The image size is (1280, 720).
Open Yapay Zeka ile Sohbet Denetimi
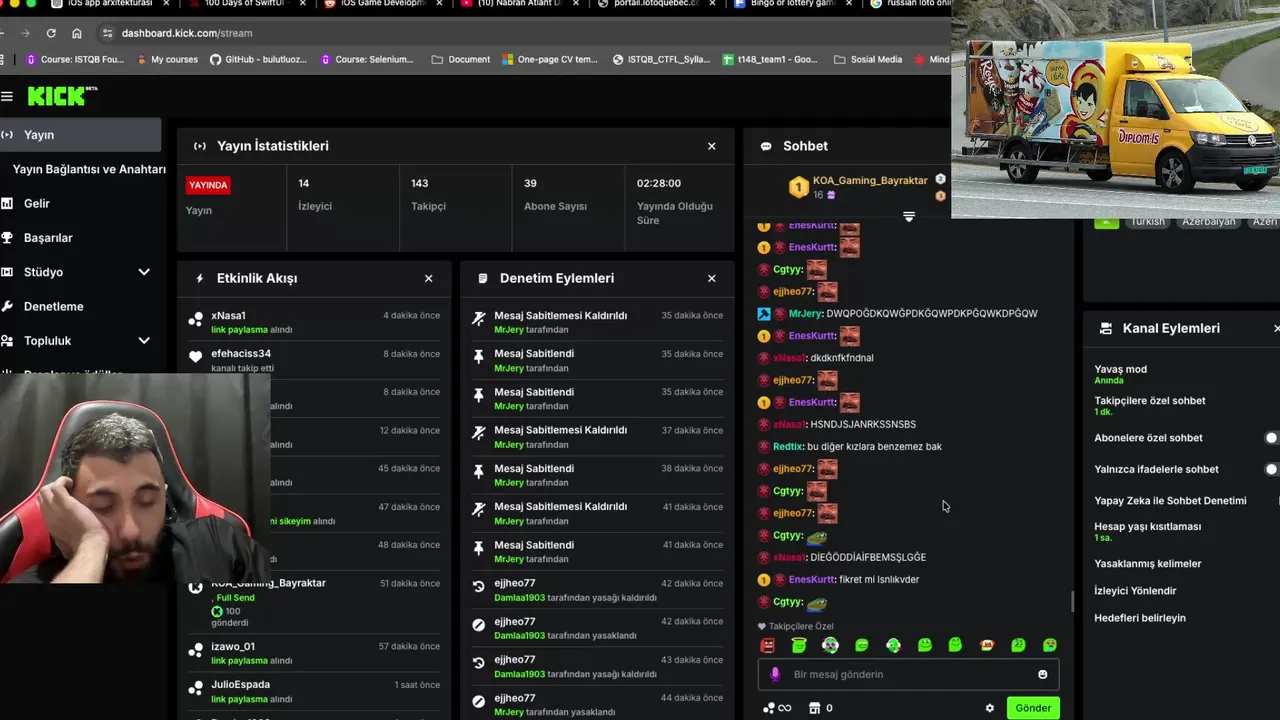click(1170, 500)
